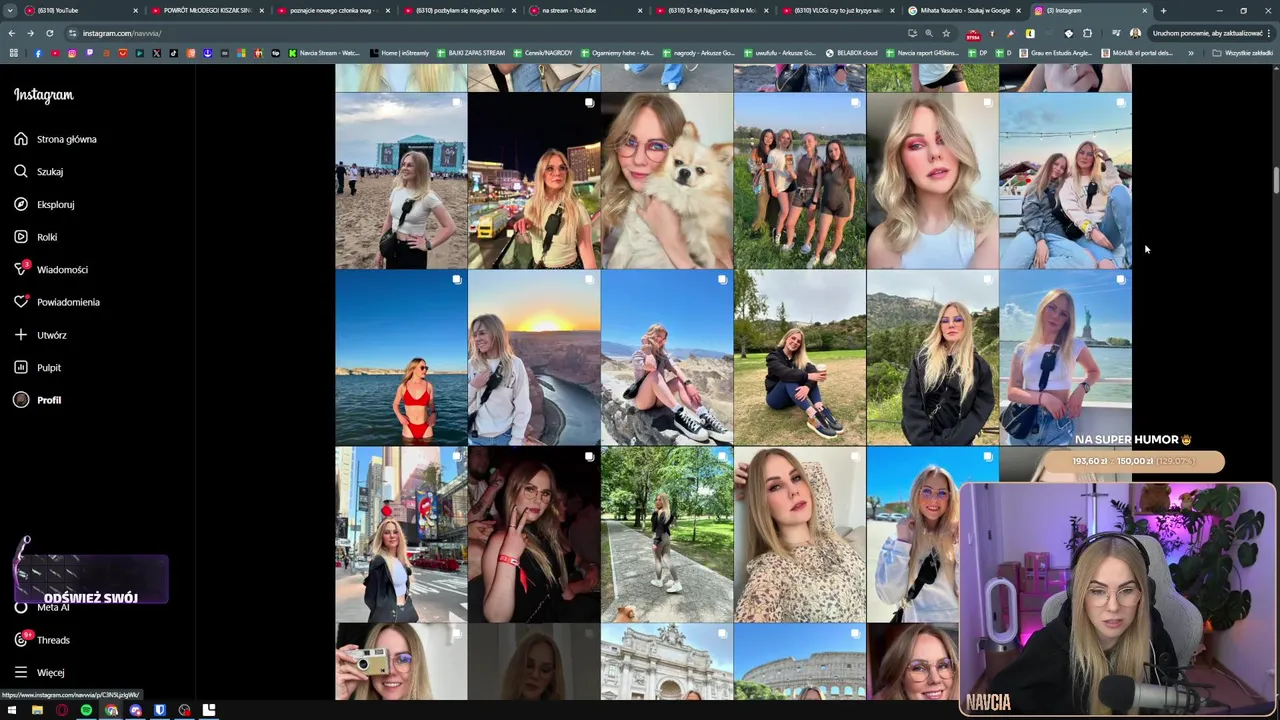Viewport: 1280px width, 720px height.
Task: Click browser forward arrow
Action: point(30,33)
